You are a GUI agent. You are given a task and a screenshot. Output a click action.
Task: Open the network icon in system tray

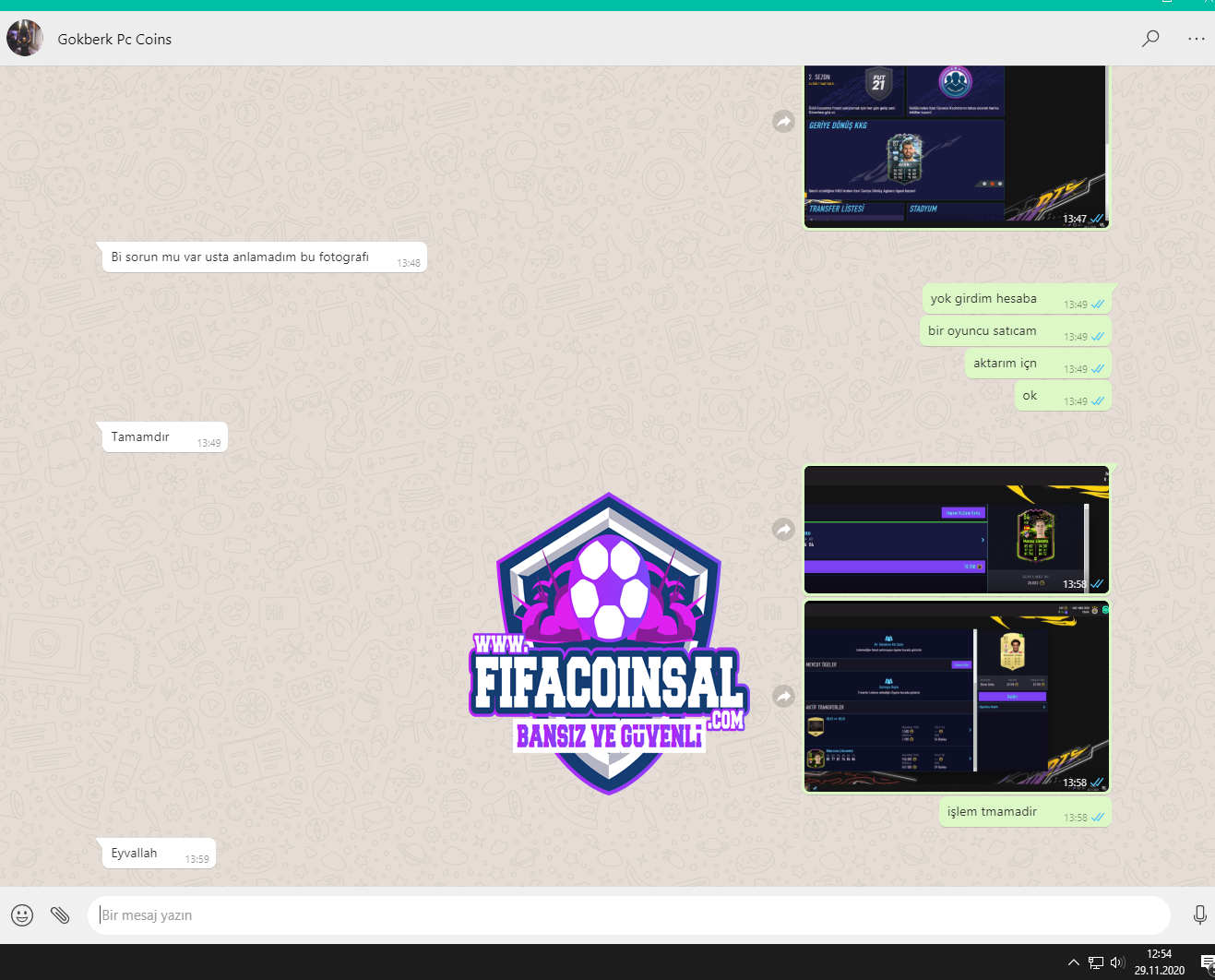pos(1096,962)
